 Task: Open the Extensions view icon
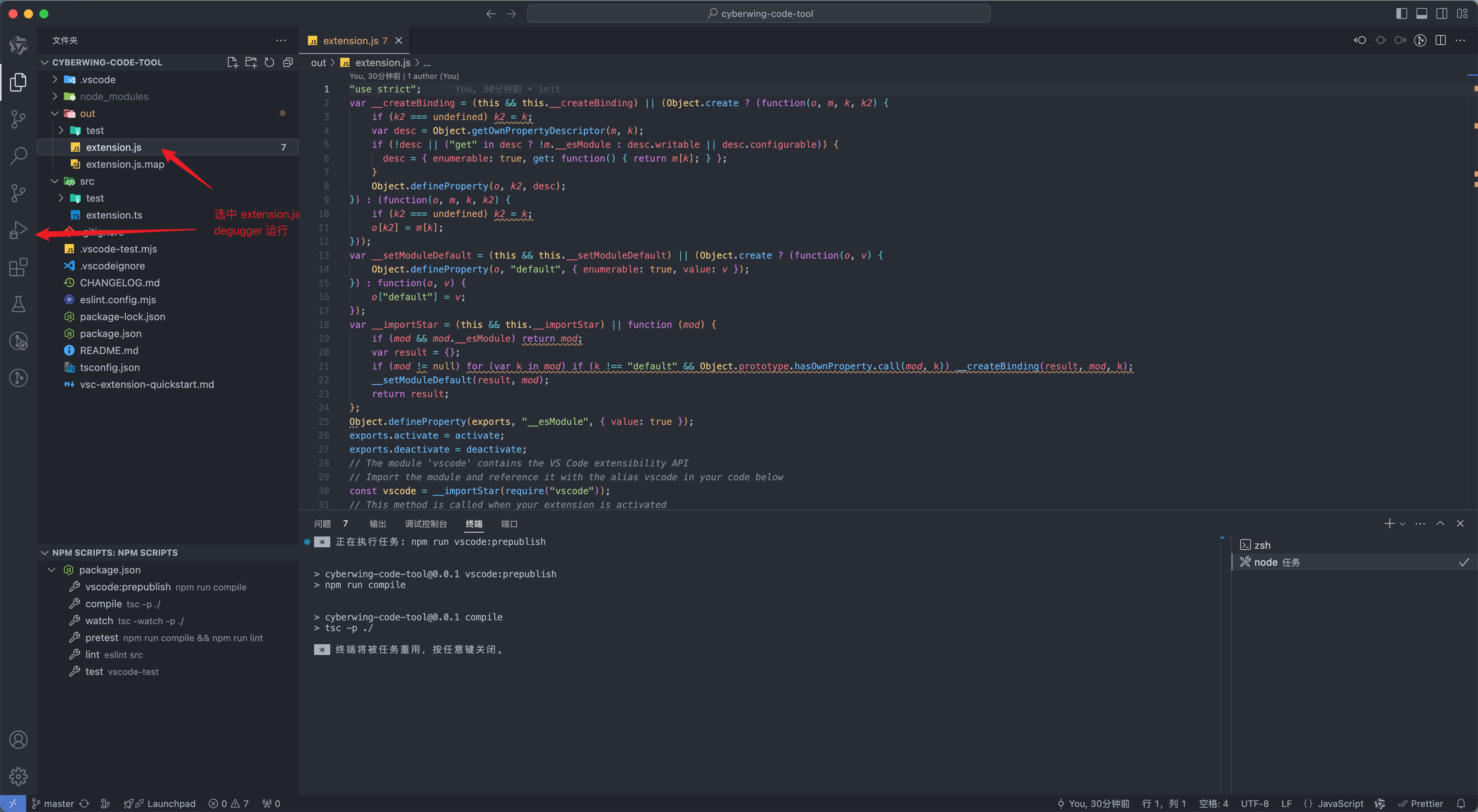tap(18, 267)
